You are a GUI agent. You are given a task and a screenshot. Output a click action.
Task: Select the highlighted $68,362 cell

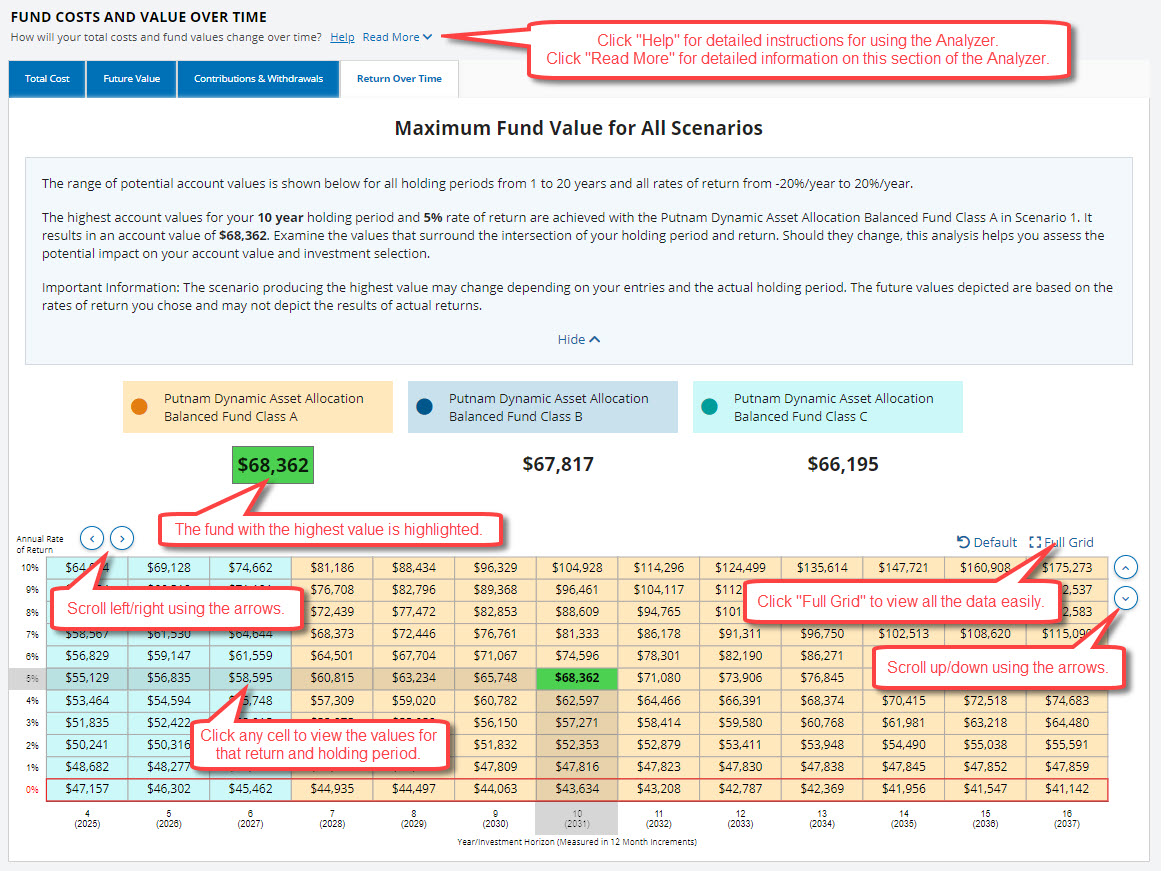pos(578,678)
